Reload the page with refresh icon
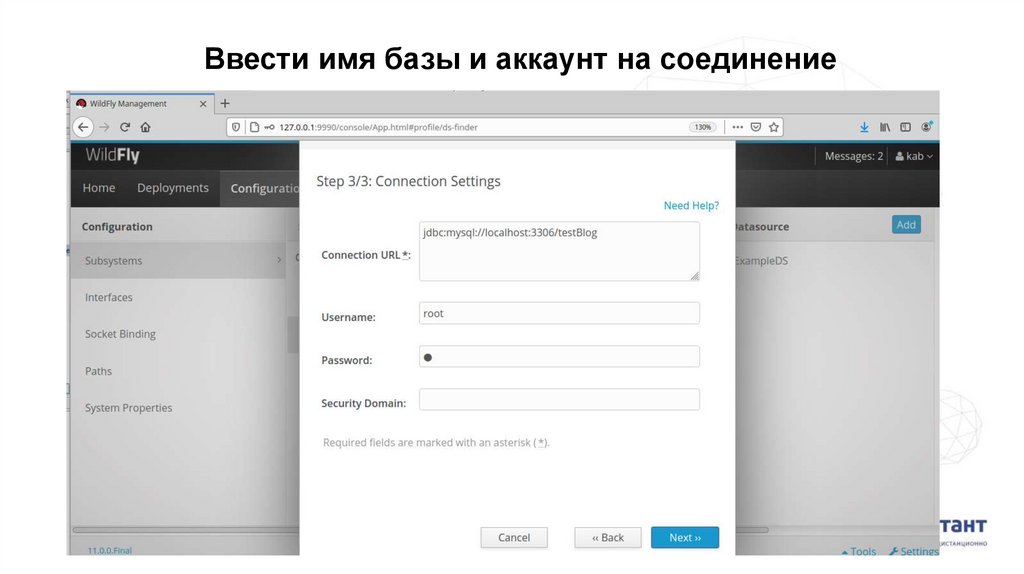This screenshot has height=574, width=1024. (125, 127)
